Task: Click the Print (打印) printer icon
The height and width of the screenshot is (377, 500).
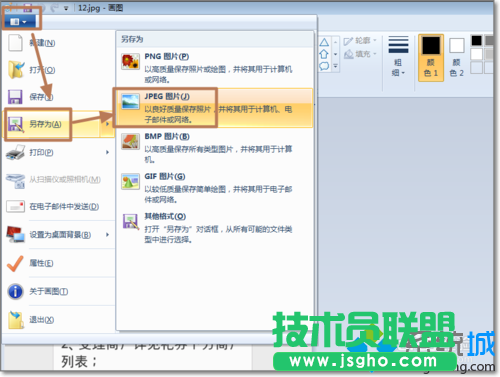Action: (x=15, y=152)
